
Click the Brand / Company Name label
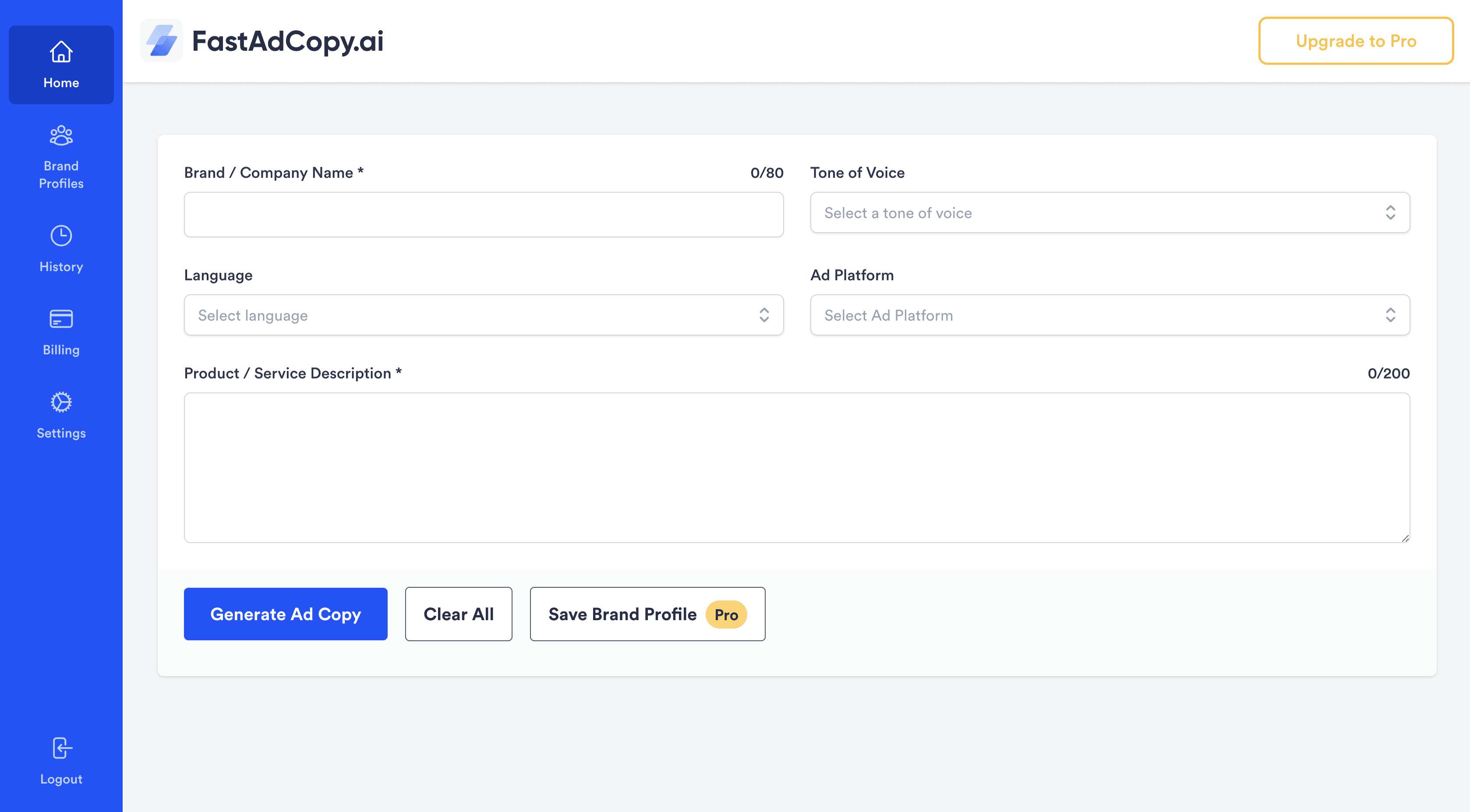274,173
